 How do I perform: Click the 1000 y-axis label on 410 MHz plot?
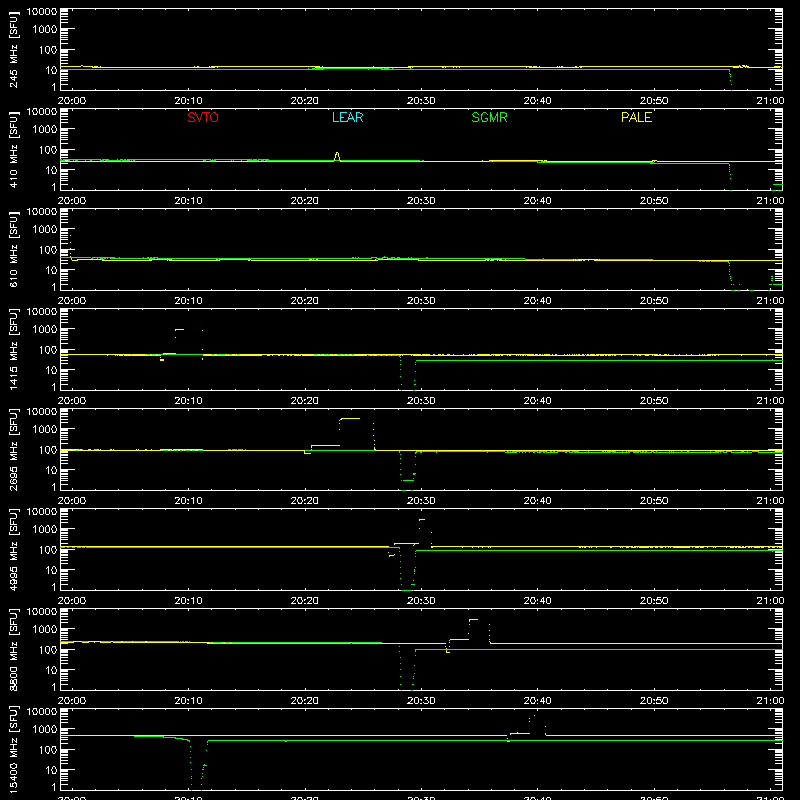[x=45, y=130]
